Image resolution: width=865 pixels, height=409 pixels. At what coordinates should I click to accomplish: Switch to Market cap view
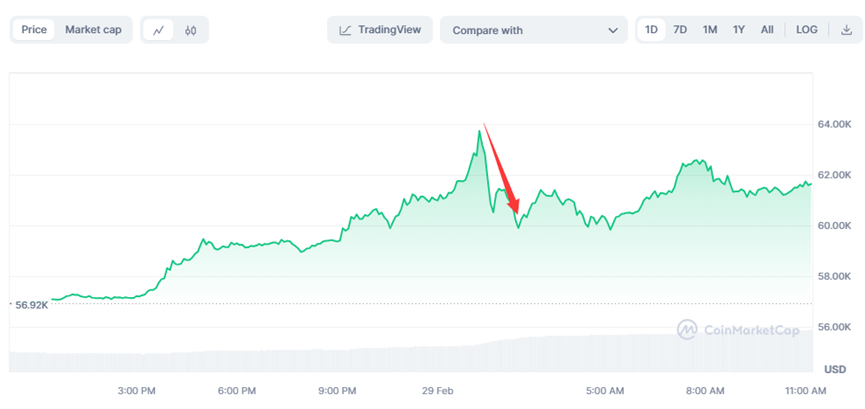coord(93,30)
